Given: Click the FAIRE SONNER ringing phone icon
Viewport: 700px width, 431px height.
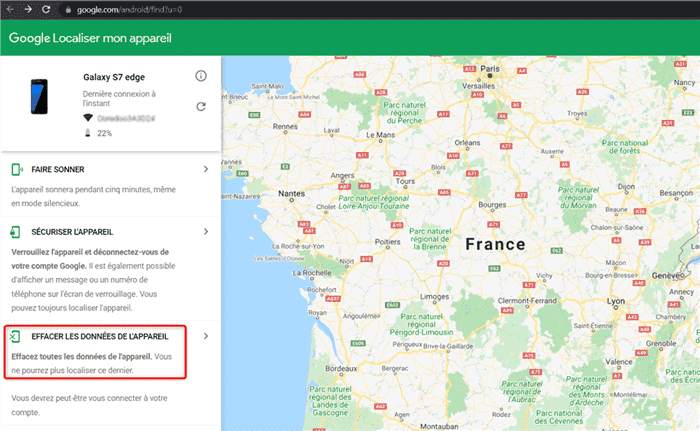Looking at the screenshot, I should point(17,169).
